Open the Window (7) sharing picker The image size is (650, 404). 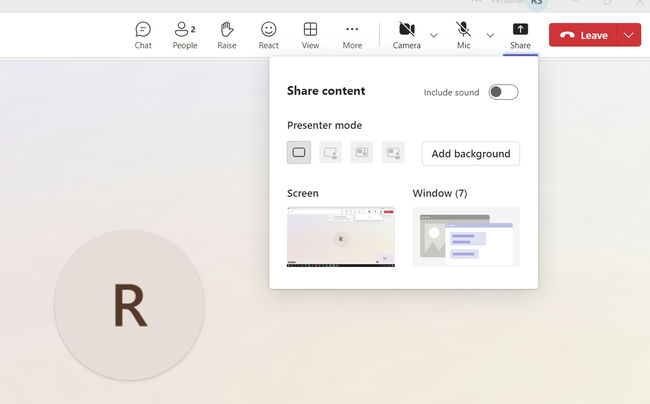coord(466,236)
